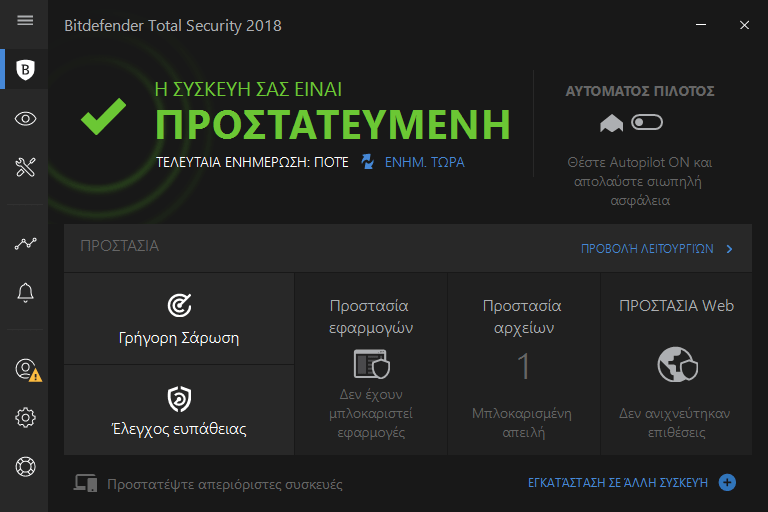Click the ΠΡΟΣΤΑΣΙΑ section header label
The image size is (768, 512).
click(120, 245)
